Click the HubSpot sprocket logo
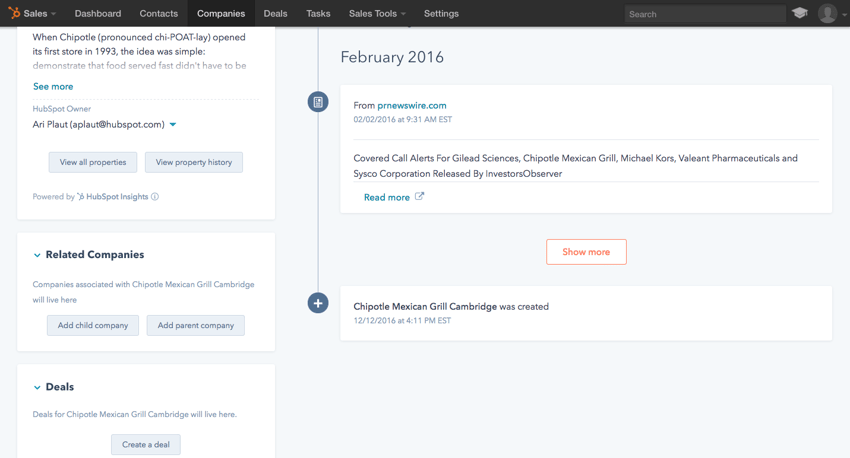 point(14,14)
